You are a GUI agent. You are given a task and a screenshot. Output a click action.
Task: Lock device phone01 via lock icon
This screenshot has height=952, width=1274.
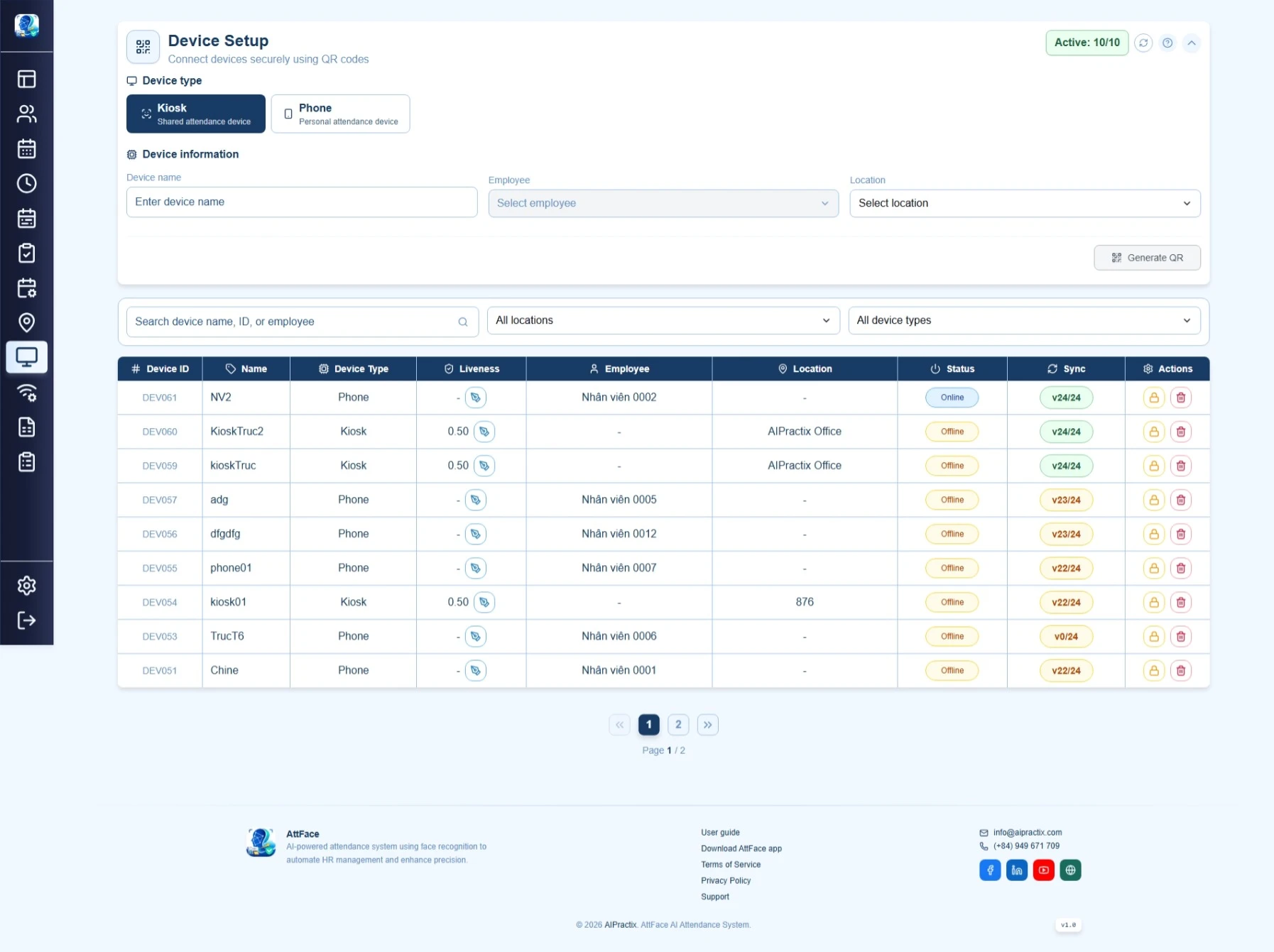(1154, 568)
